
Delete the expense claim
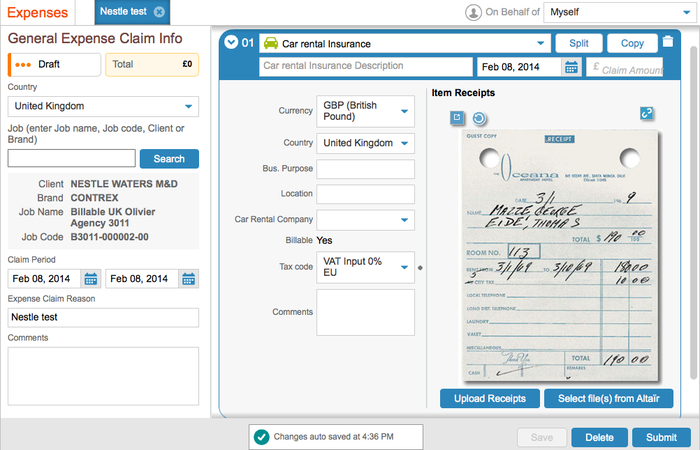[600, 438]
